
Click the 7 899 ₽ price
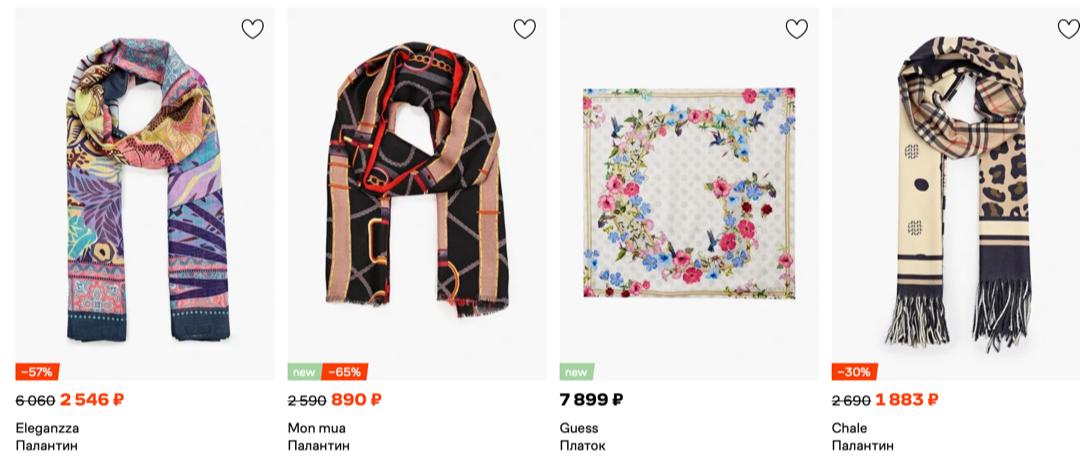[591, 400]
